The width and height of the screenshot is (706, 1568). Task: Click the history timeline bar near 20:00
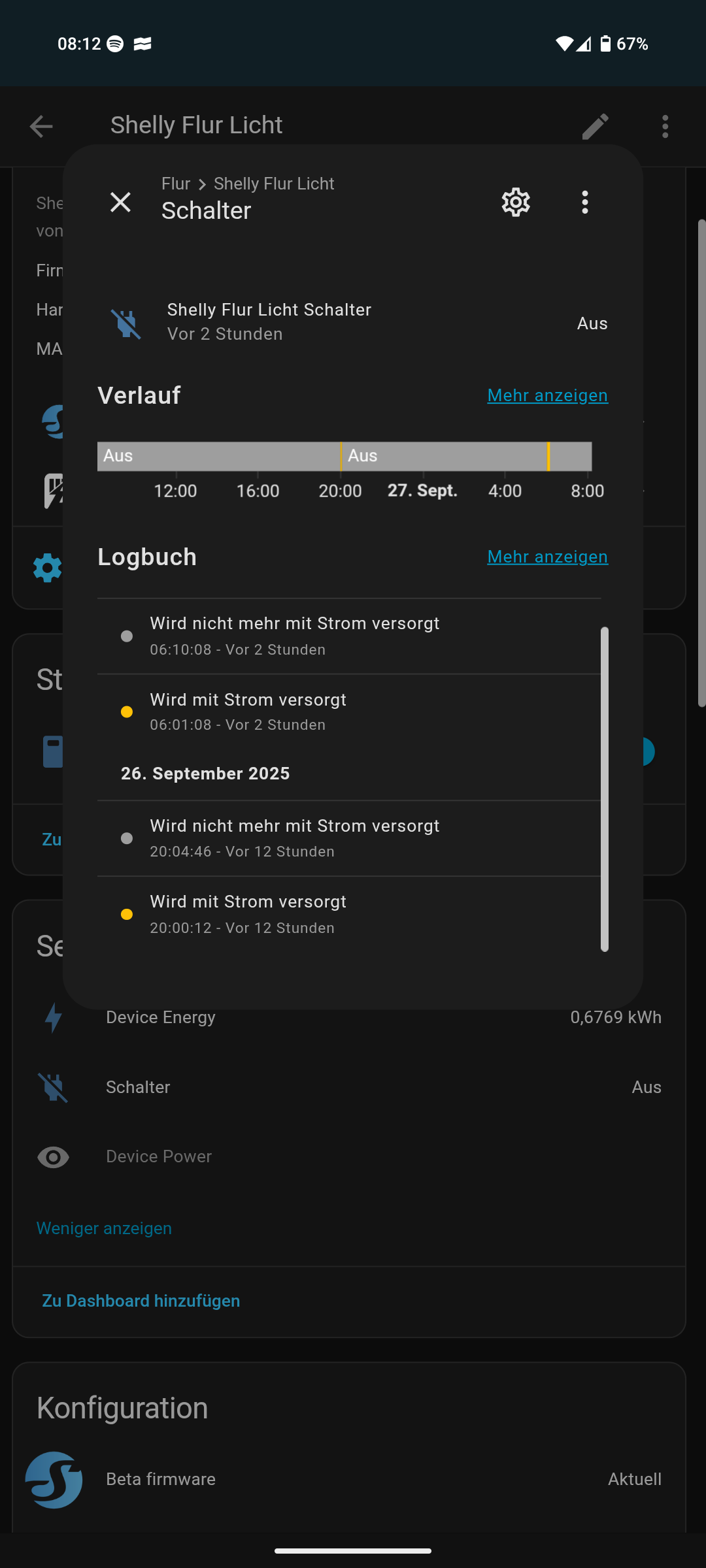point(341,456)
